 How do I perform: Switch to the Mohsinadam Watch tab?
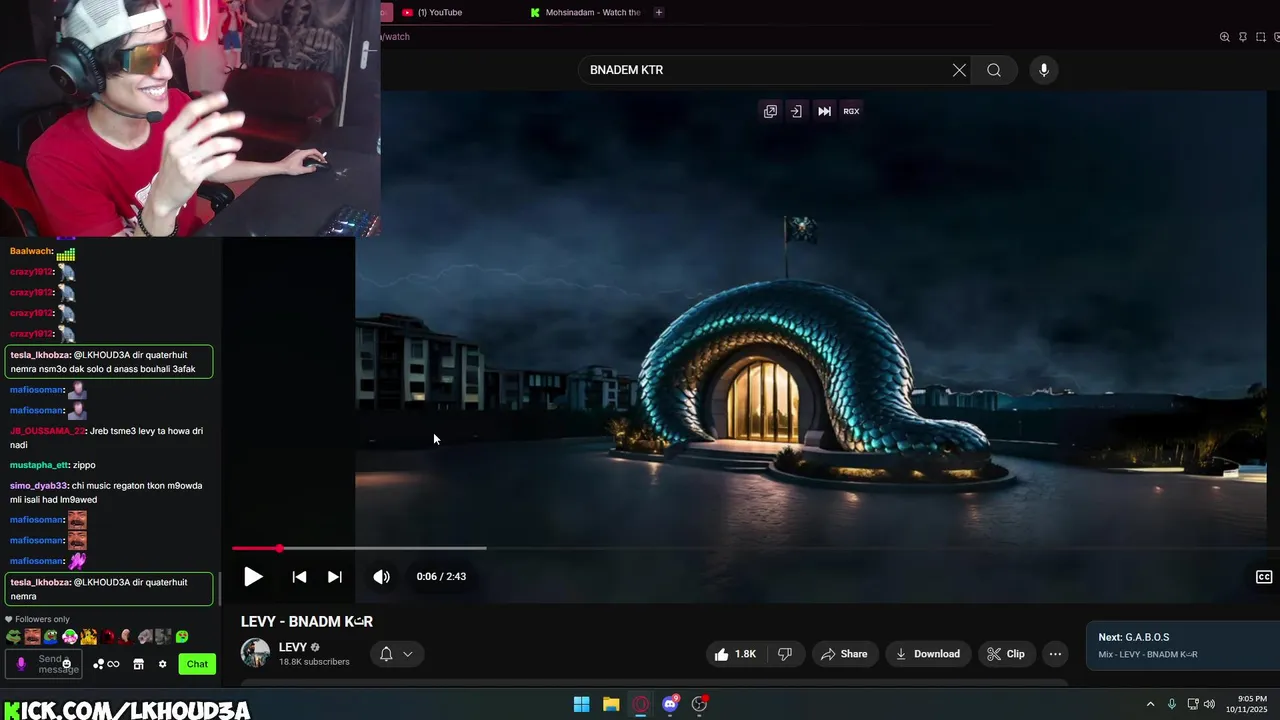click(587, 12)
